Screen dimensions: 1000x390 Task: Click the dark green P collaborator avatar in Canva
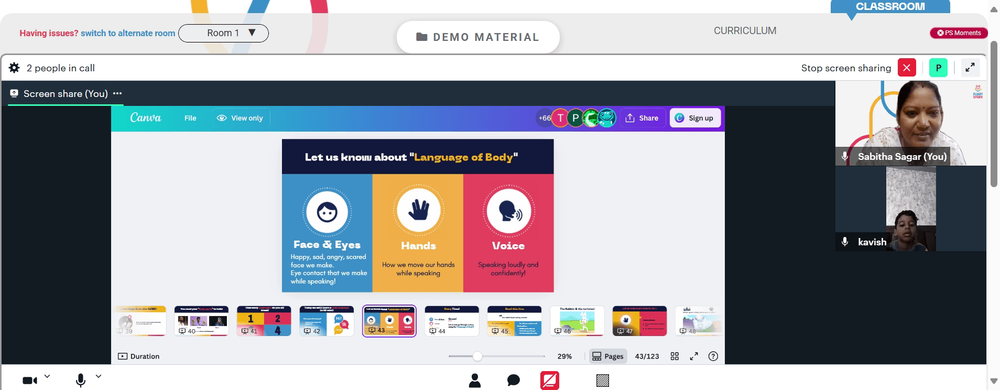[x=576, y=118]
